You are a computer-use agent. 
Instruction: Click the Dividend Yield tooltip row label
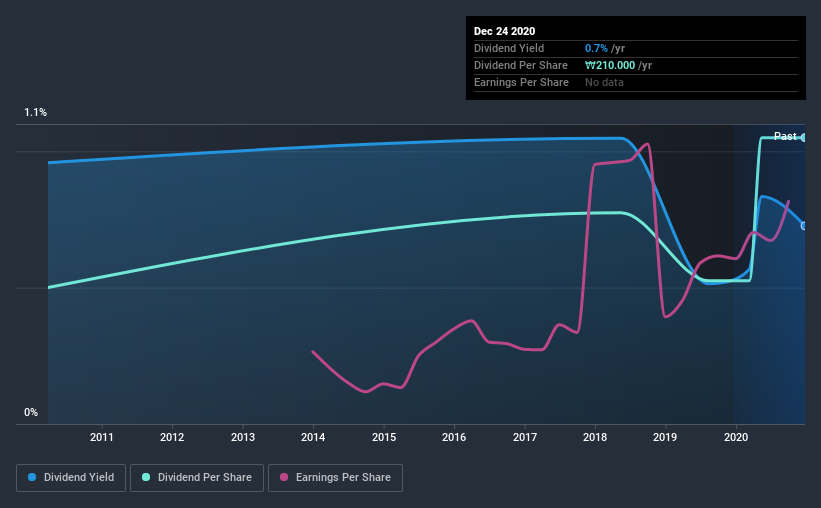[509, 48]
